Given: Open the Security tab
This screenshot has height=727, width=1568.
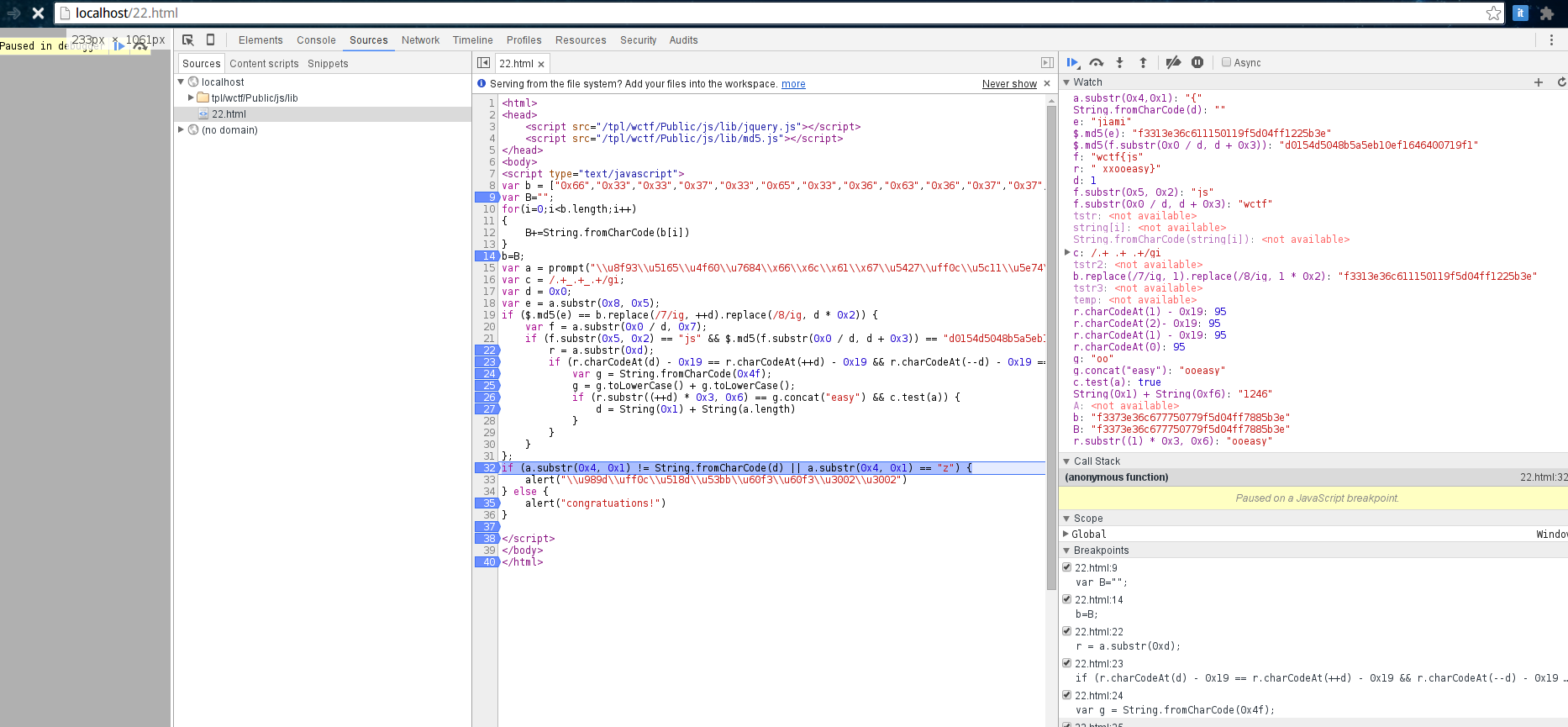Looking at the screenshot, I should point(638,40).
